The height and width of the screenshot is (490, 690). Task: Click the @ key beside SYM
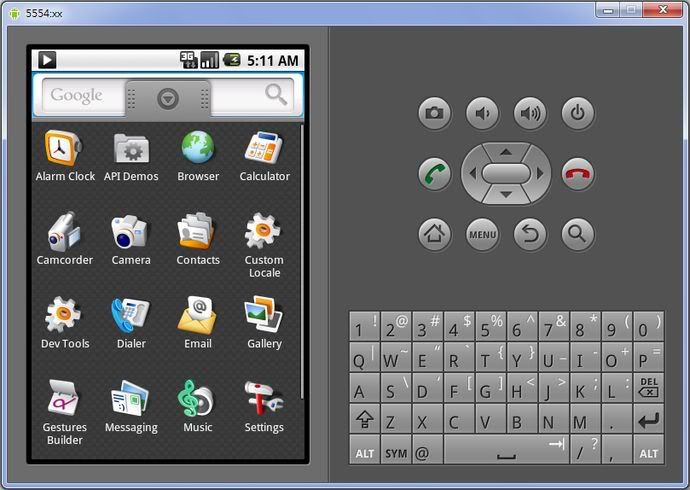point(427,450)
